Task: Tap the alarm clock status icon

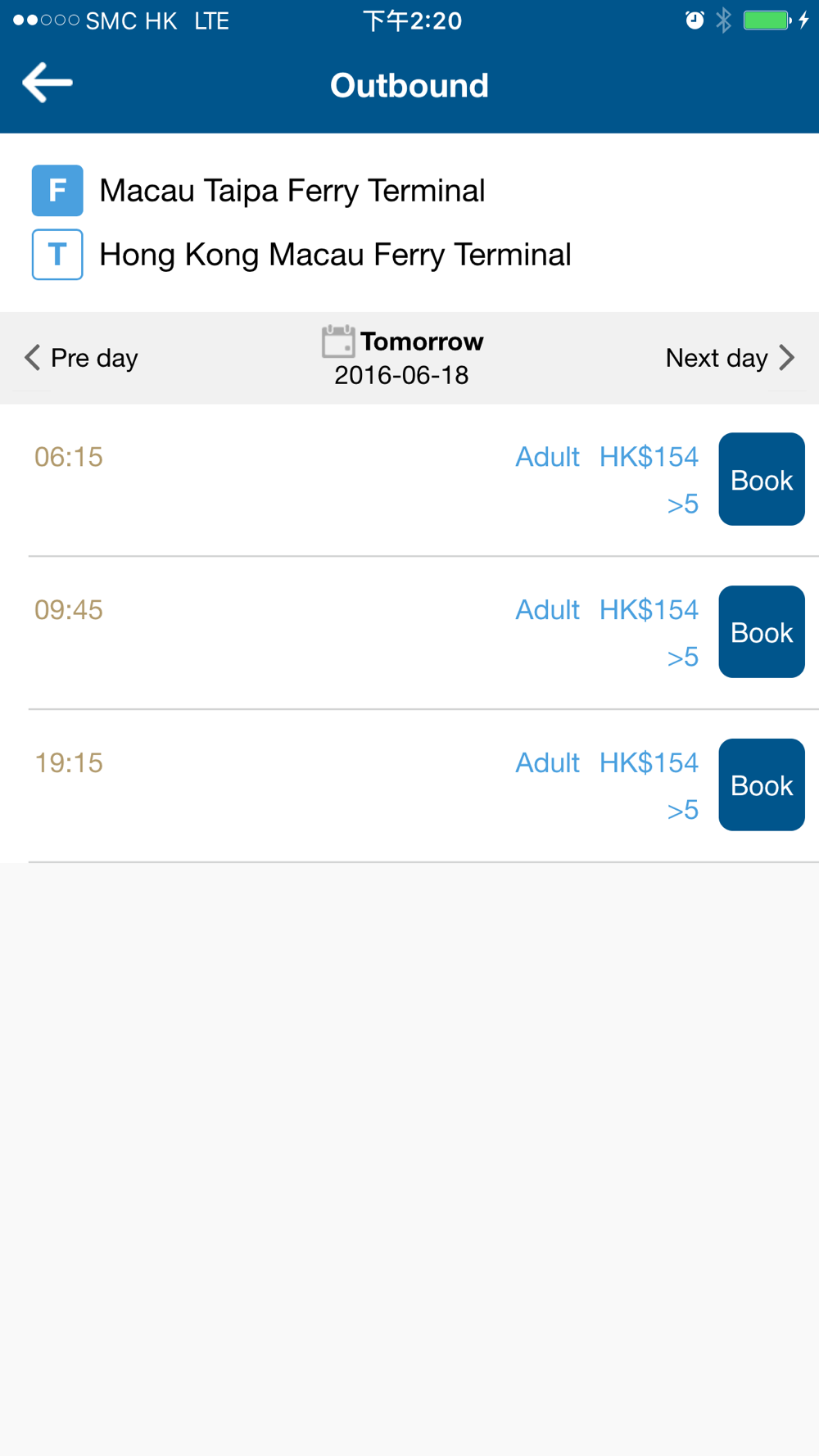Action: pyautogui.click(x=695, y=20)
